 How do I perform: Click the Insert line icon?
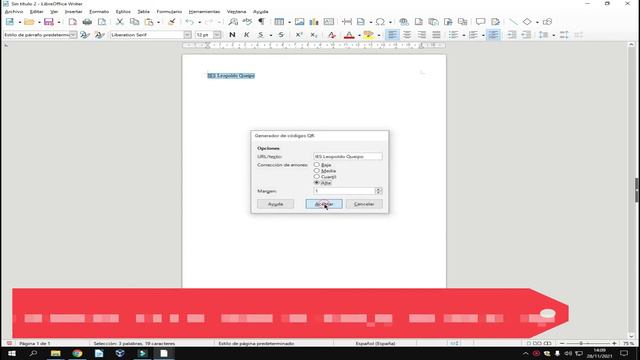pos(513,22)
